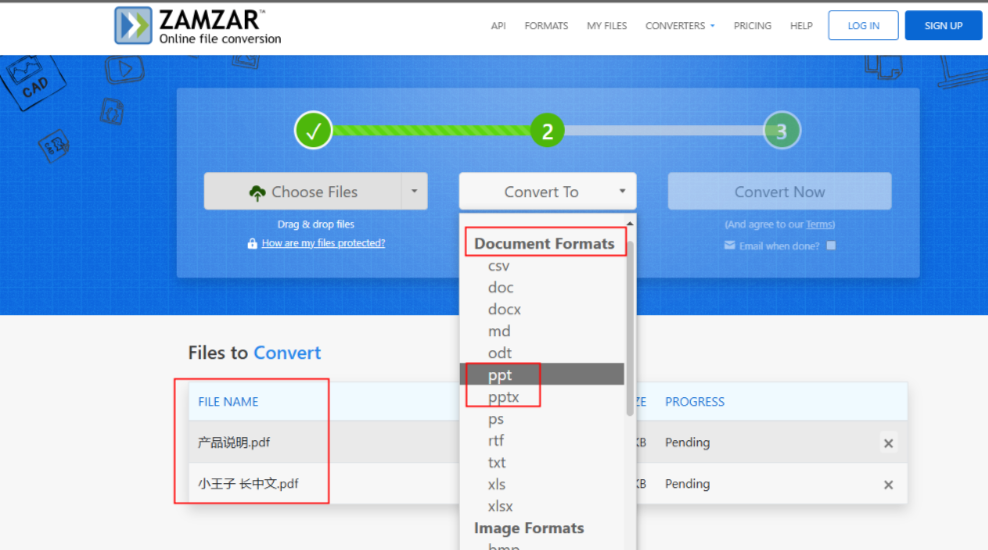This screenshot has width=988, height=550.
Task: Click Pending status of 小王子 长中文.pdf
Action: (x=687, y=484)
